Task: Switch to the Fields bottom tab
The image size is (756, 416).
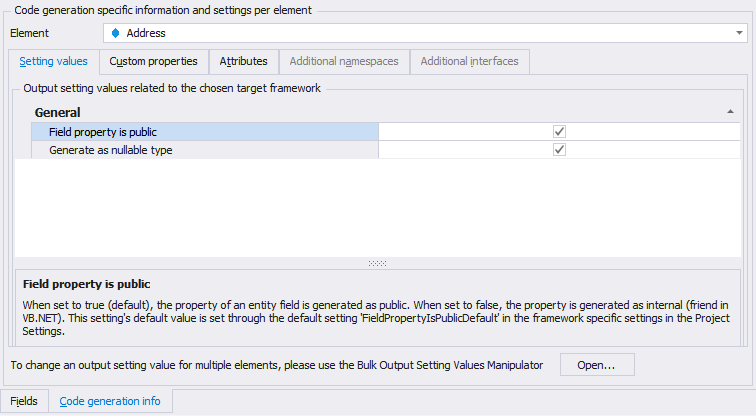Action: (24, 401)
